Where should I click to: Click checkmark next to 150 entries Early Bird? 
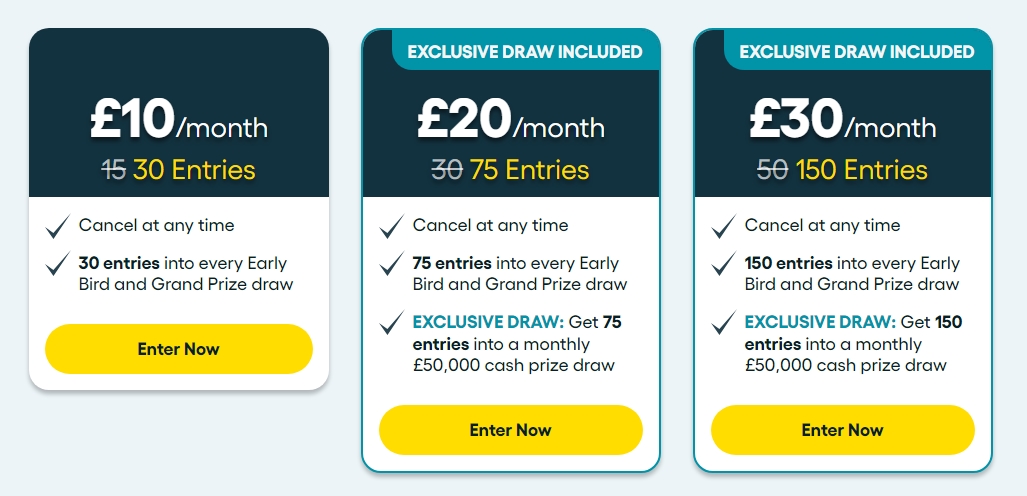723,265
